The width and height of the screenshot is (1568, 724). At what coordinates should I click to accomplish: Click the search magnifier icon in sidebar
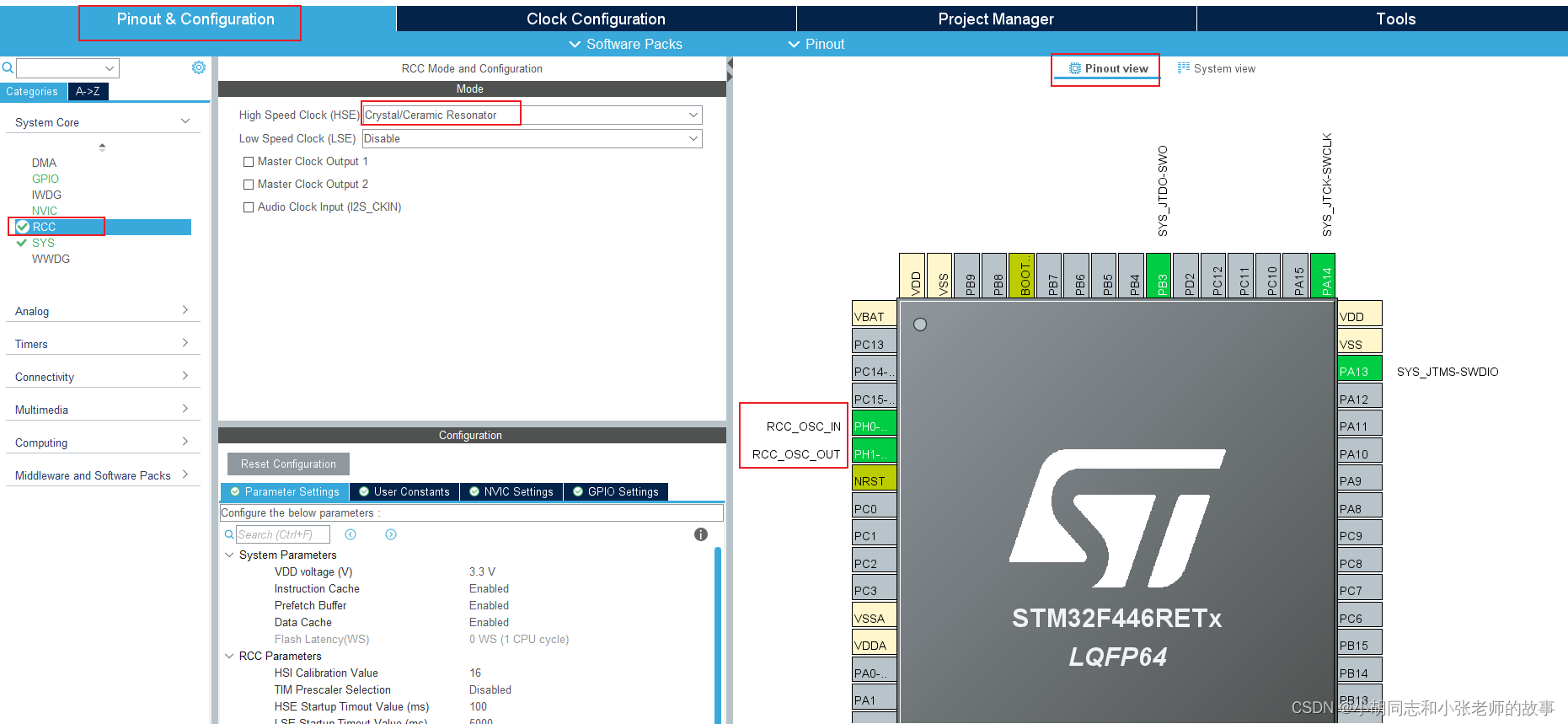tap(8, 67)
